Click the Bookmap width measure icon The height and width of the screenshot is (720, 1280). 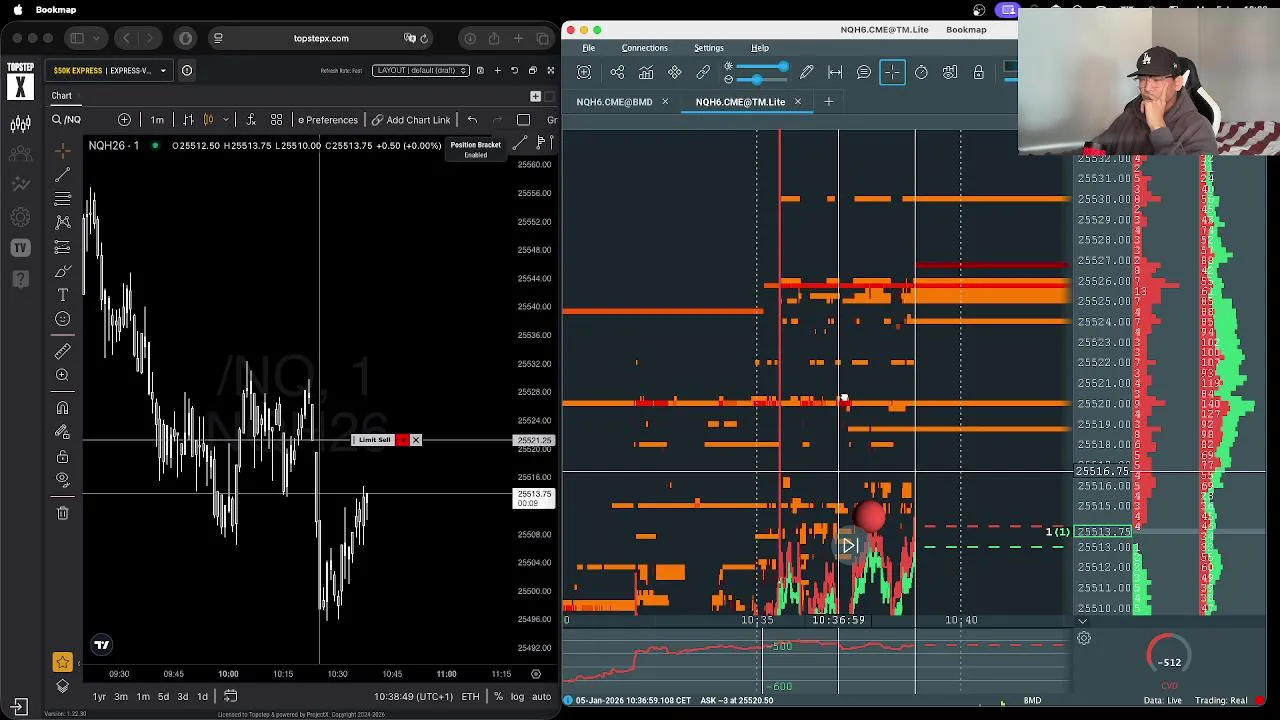835,72
